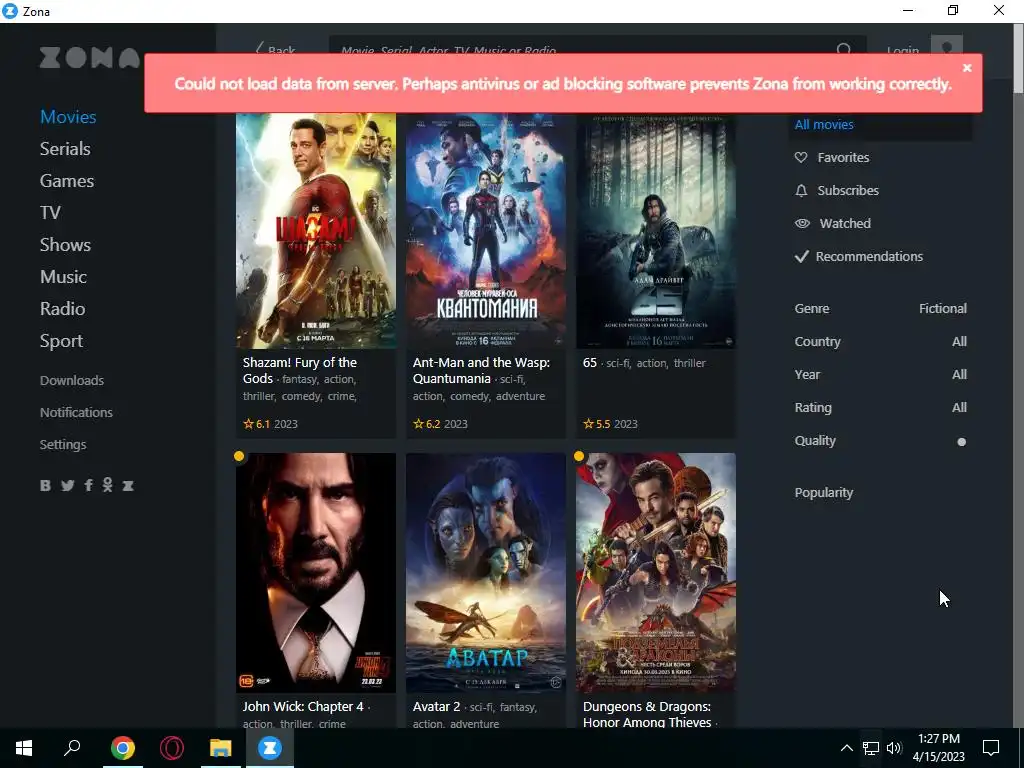The height and width of the screenshot is (768, 1024).
Task: Click the Shazam! Fury of the Gods title
Action: pos(300,370)
